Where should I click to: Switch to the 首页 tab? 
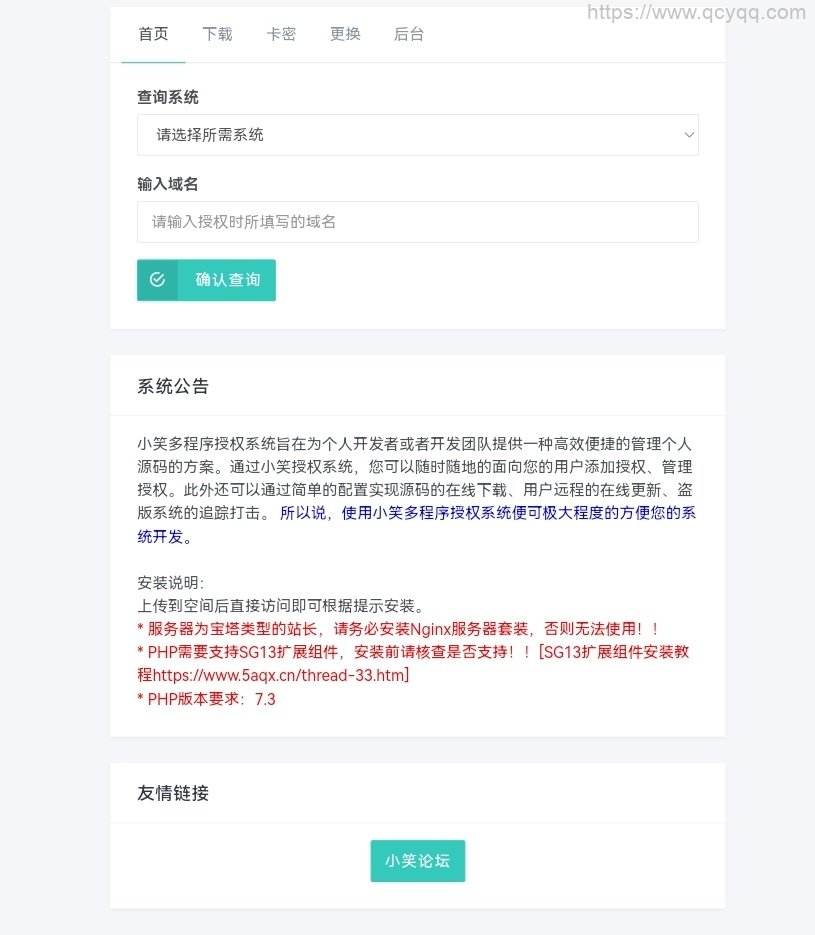[x=153, y=34]
